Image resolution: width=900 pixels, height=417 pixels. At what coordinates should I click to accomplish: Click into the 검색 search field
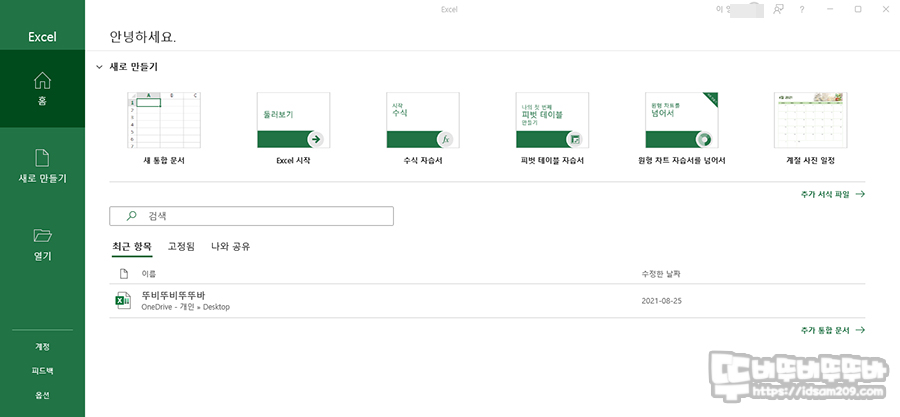[x=251, y=216]
